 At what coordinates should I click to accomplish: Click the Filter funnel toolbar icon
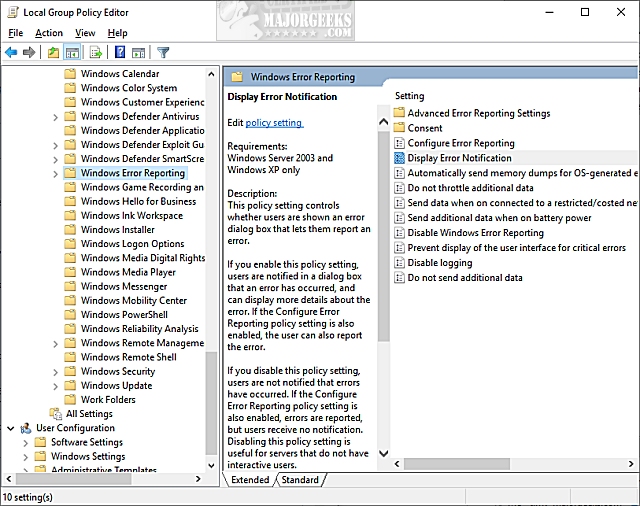(163, 52)
